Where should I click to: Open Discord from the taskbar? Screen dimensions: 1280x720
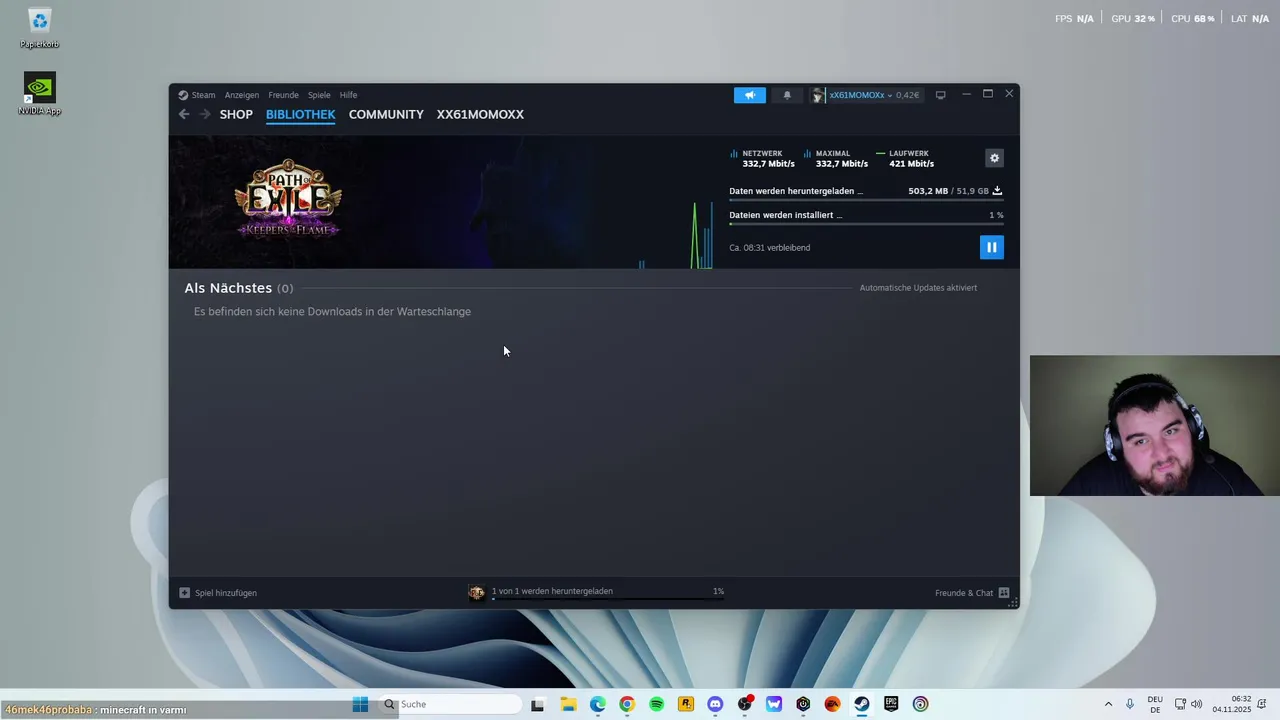click(715, 704)
